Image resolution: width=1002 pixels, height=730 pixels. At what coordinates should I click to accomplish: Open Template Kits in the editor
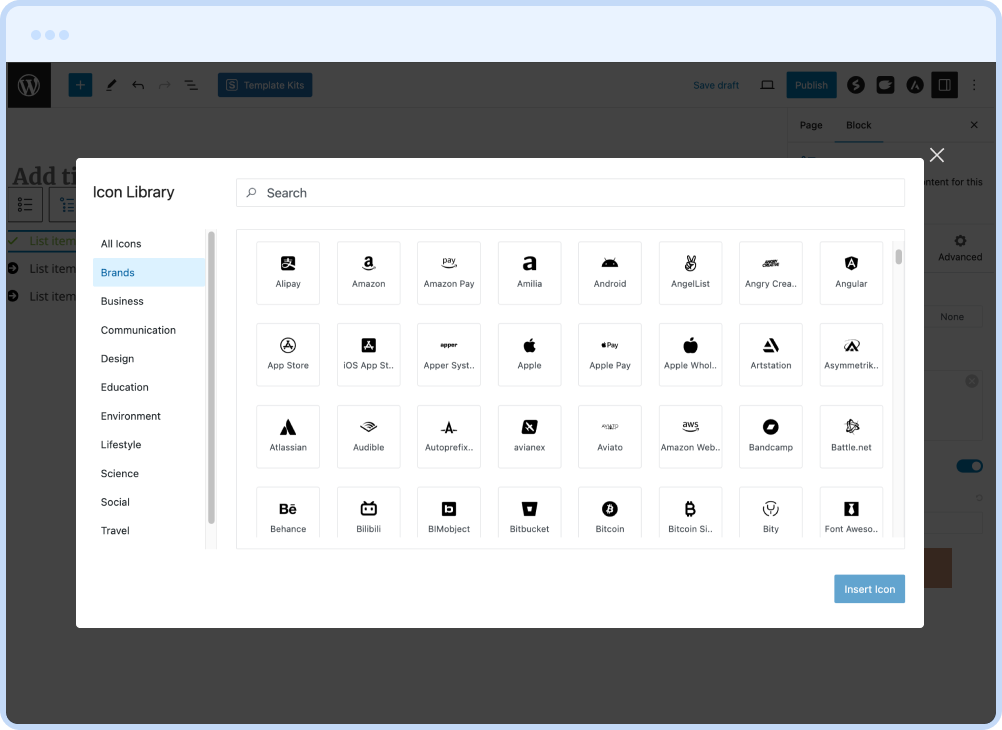click(265, 85)
